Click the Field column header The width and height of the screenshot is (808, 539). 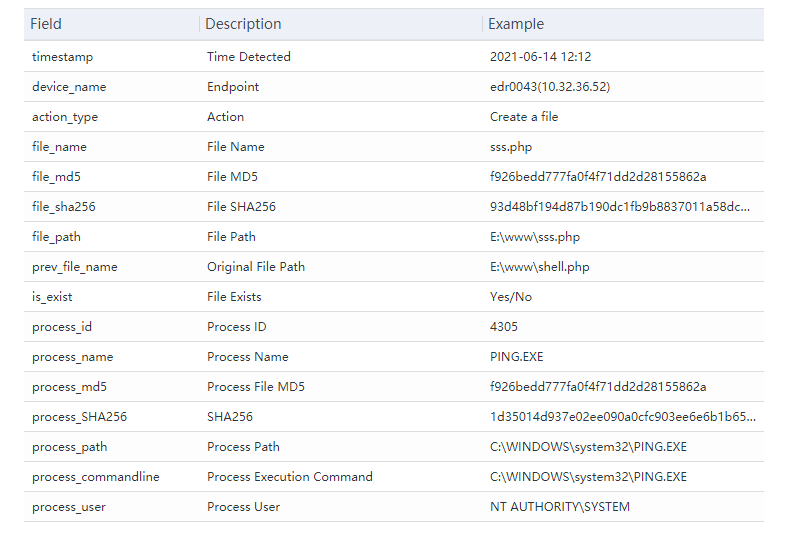coord(46,24)
